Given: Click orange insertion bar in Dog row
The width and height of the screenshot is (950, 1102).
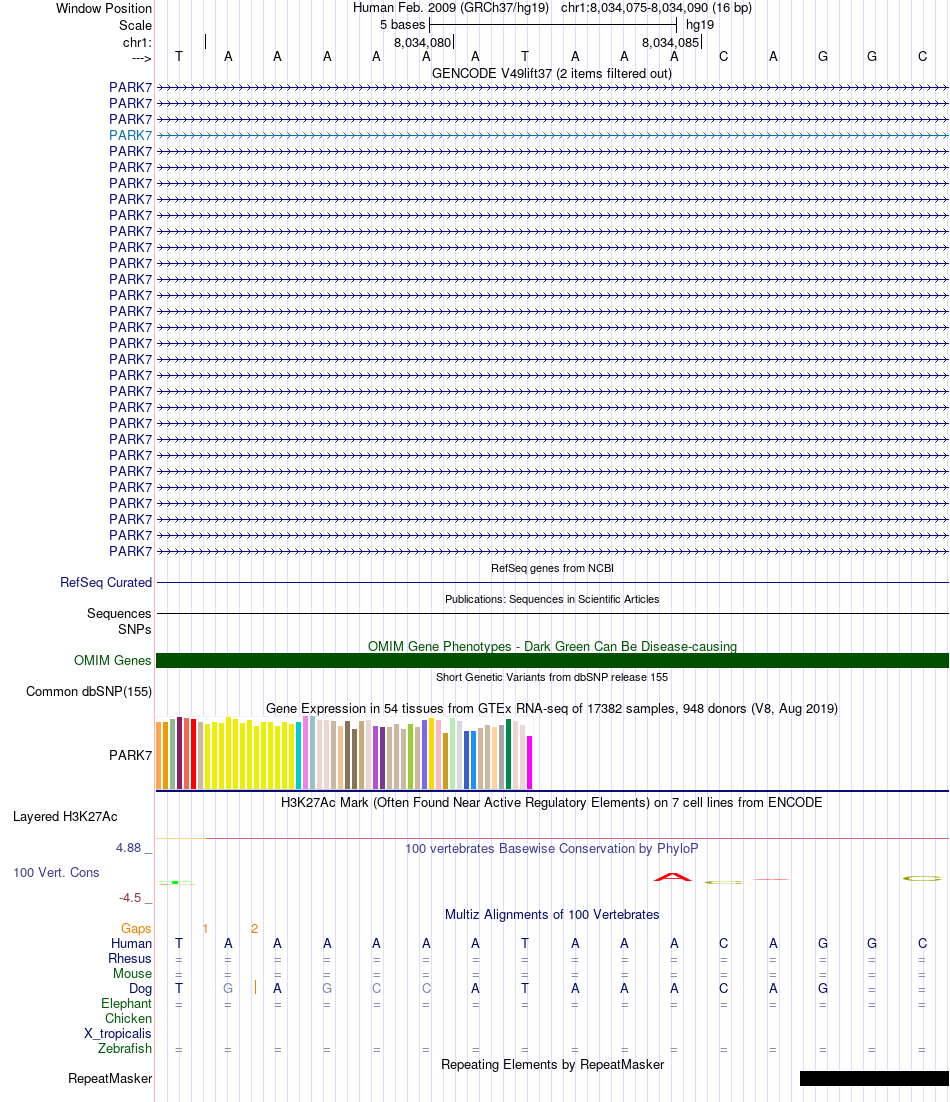Looking at the screenshot, I should (x=255, y=987).
